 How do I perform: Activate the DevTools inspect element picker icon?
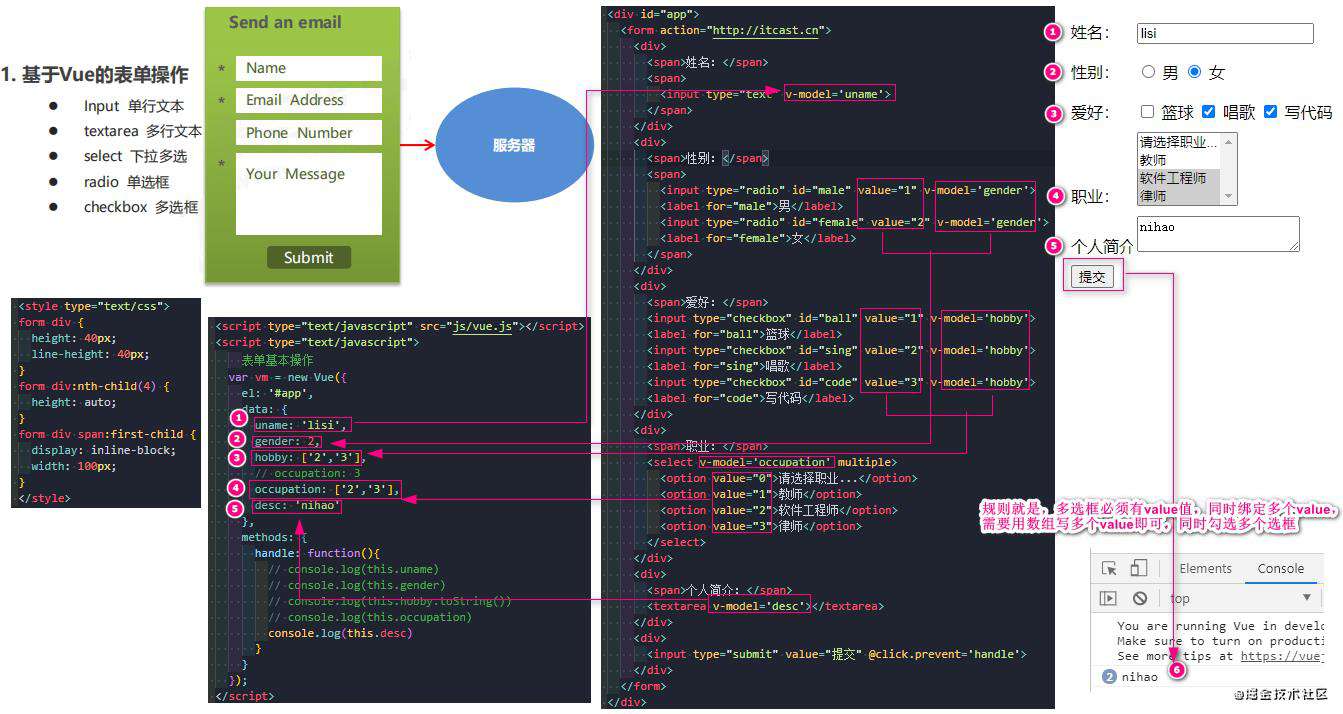pyautogui.click(x=1109, y=568)
